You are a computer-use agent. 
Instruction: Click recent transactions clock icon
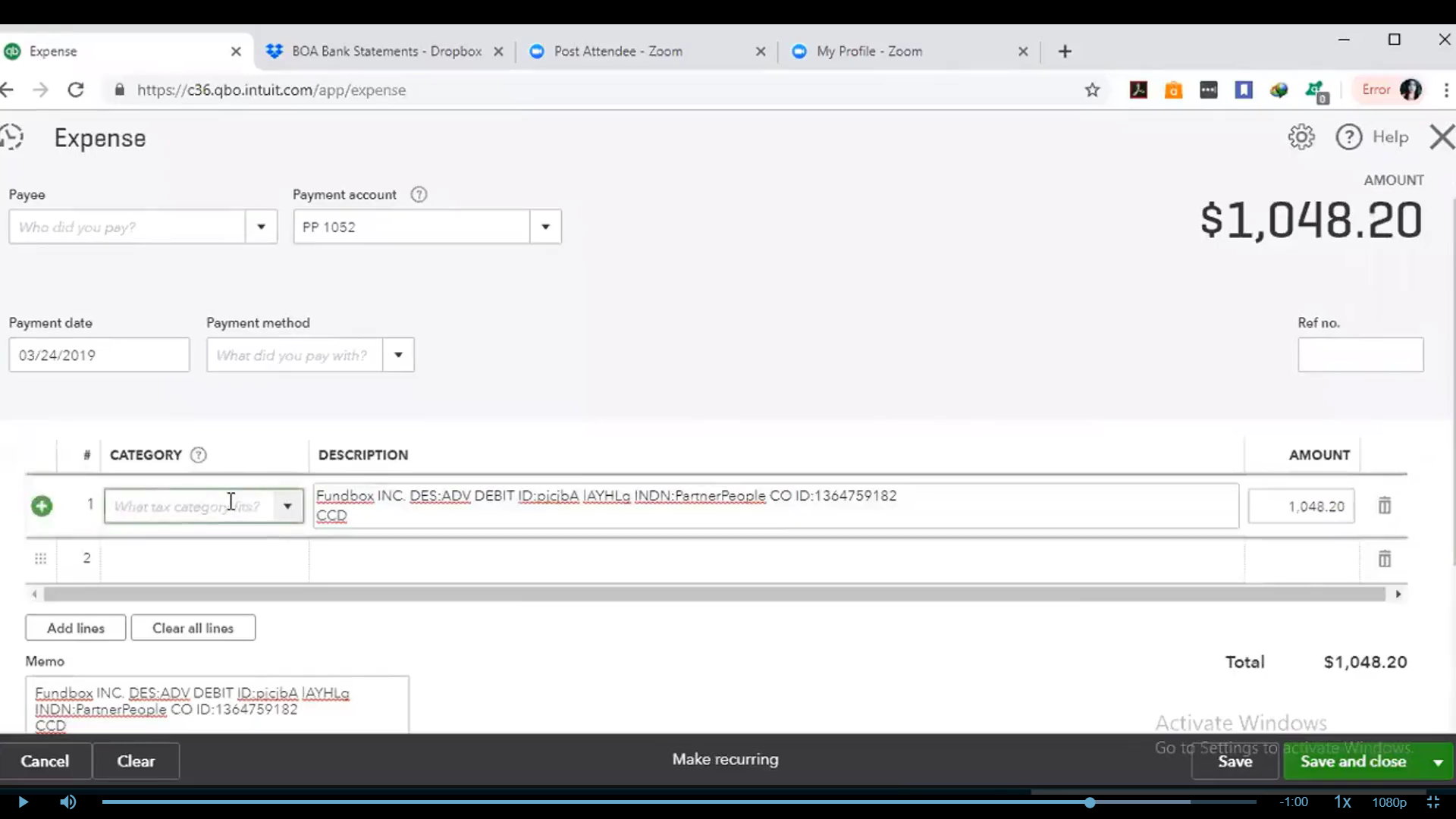point(12,137)
